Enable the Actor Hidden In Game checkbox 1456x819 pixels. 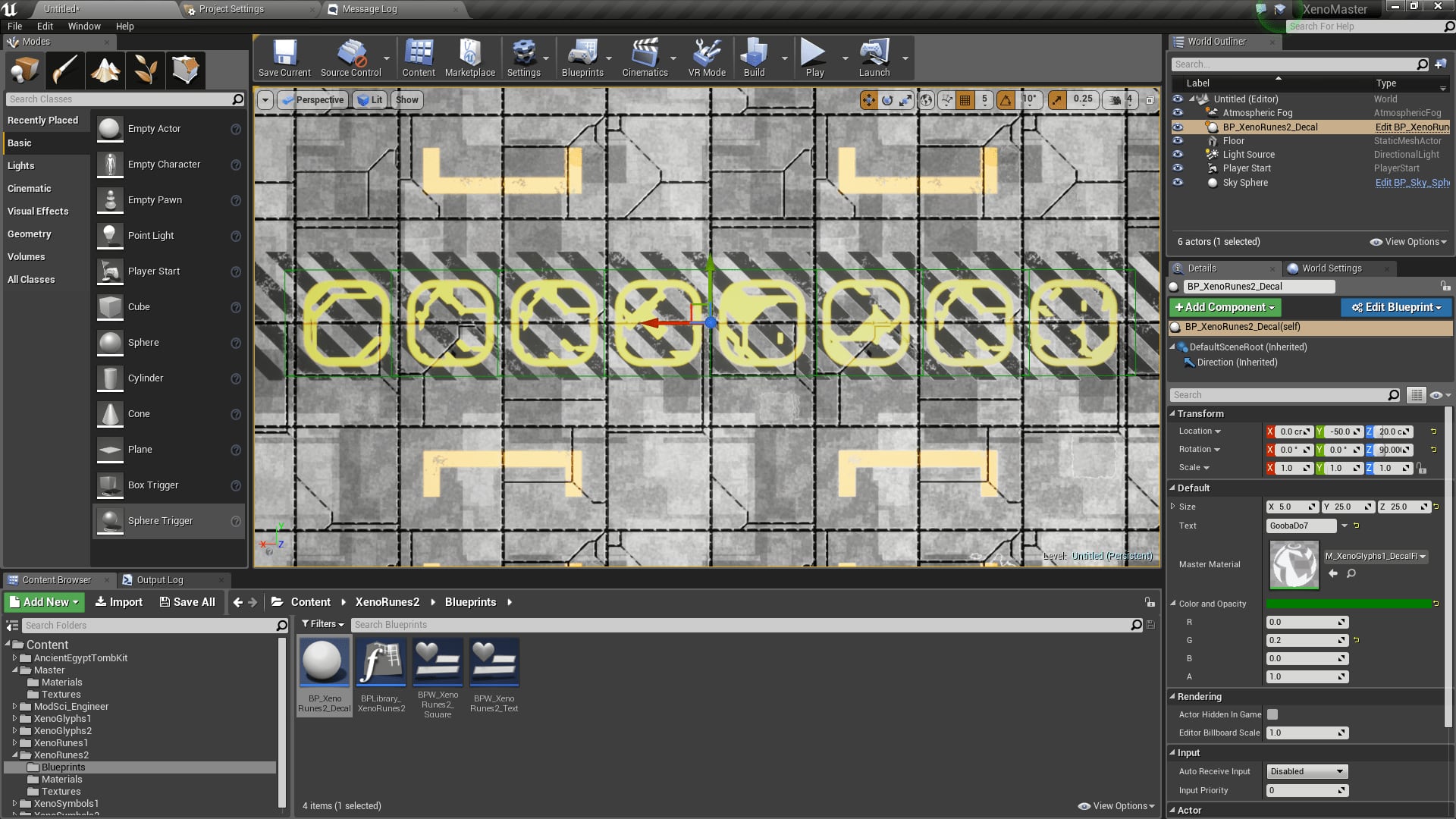coord(1272,714)
